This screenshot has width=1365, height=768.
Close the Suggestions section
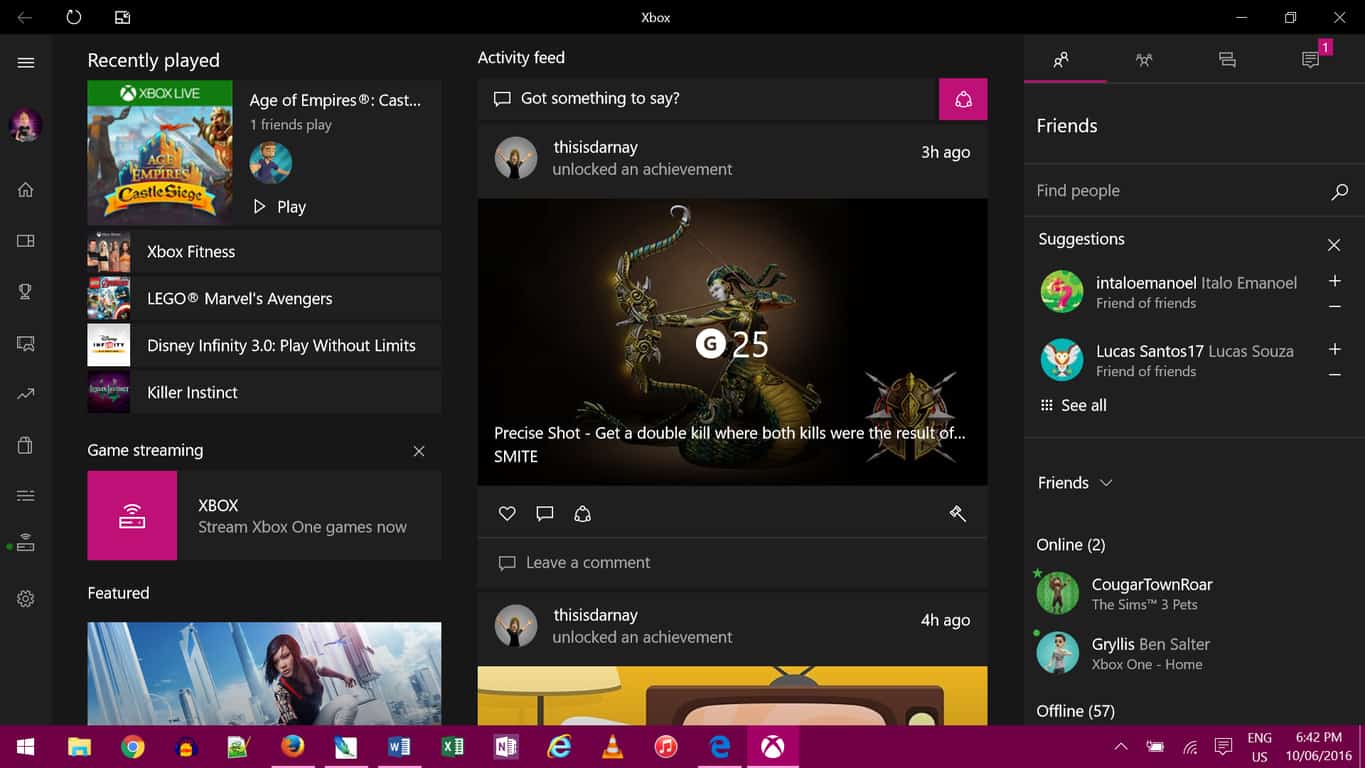[1334, 245]
